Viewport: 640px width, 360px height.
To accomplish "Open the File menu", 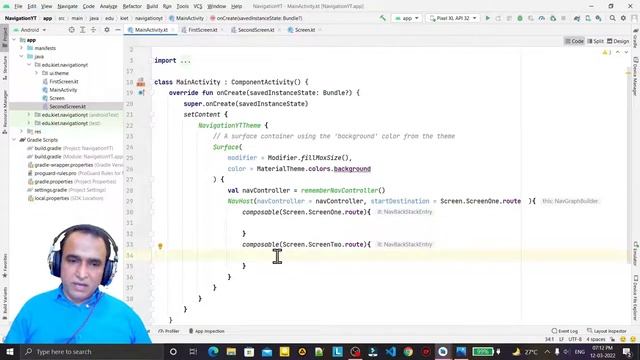I will (x=18, y=6).
